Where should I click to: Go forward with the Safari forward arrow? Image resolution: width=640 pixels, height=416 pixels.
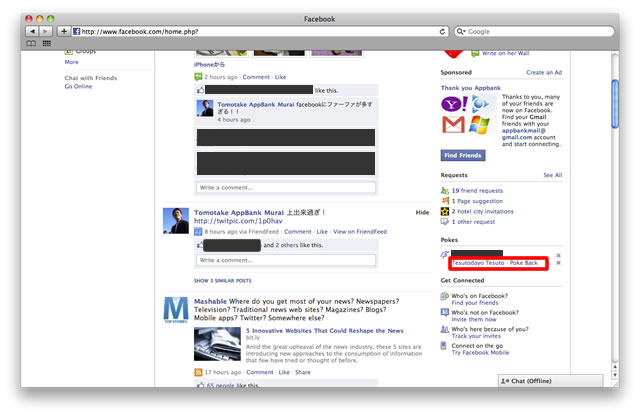click(46, 31)
